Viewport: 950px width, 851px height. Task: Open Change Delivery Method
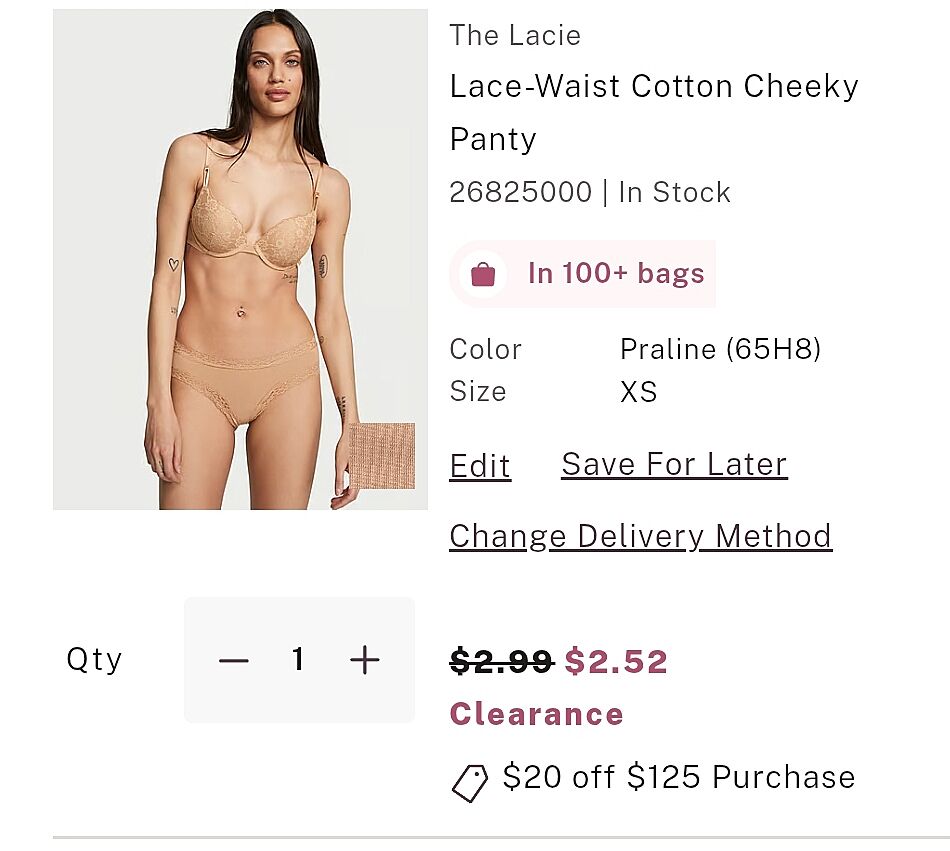point(640,536)
